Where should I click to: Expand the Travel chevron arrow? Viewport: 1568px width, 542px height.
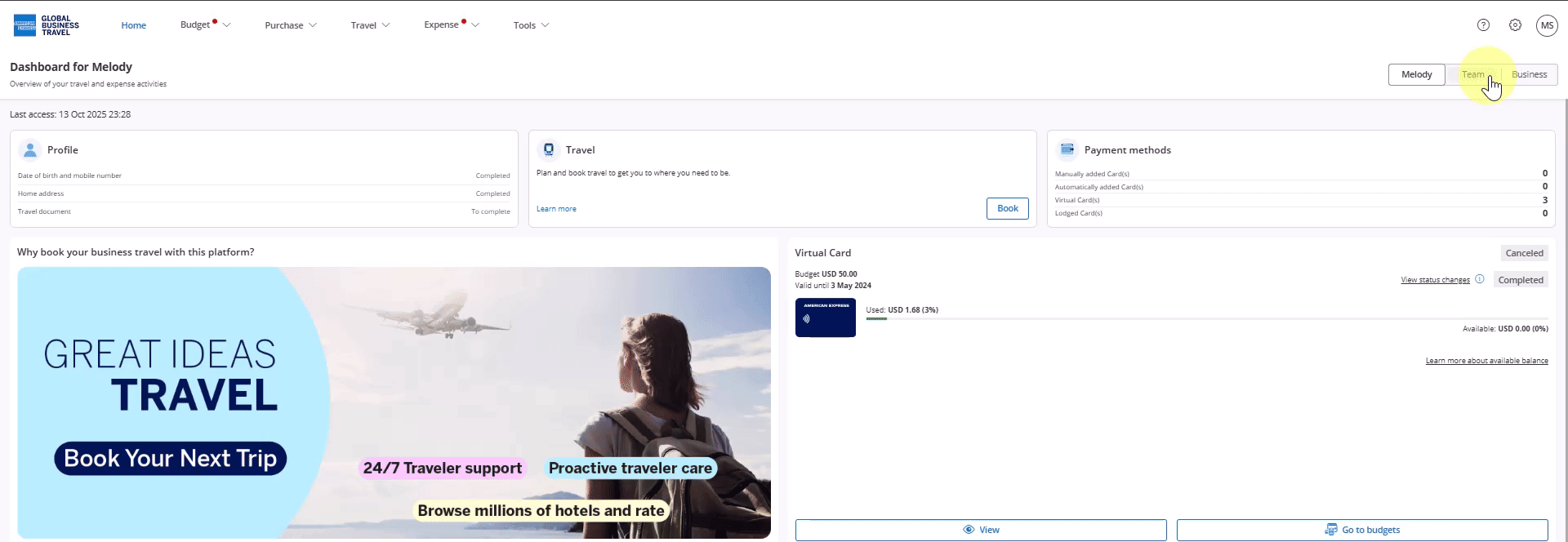(x=386, y=25)
